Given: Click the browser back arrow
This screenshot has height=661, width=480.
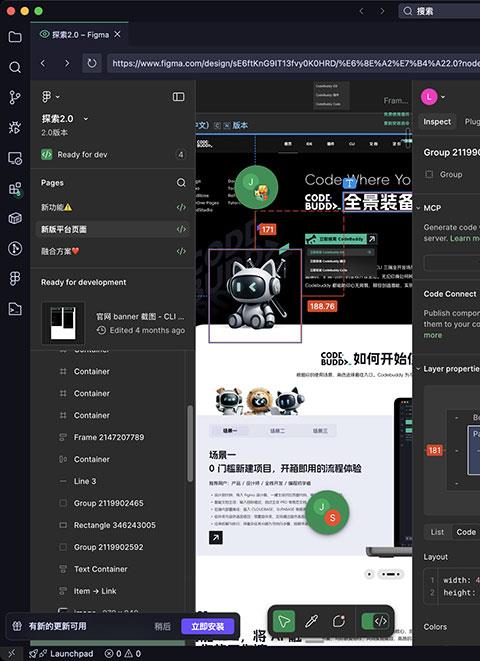Looking at the screenshot, I should pos(43,63).
